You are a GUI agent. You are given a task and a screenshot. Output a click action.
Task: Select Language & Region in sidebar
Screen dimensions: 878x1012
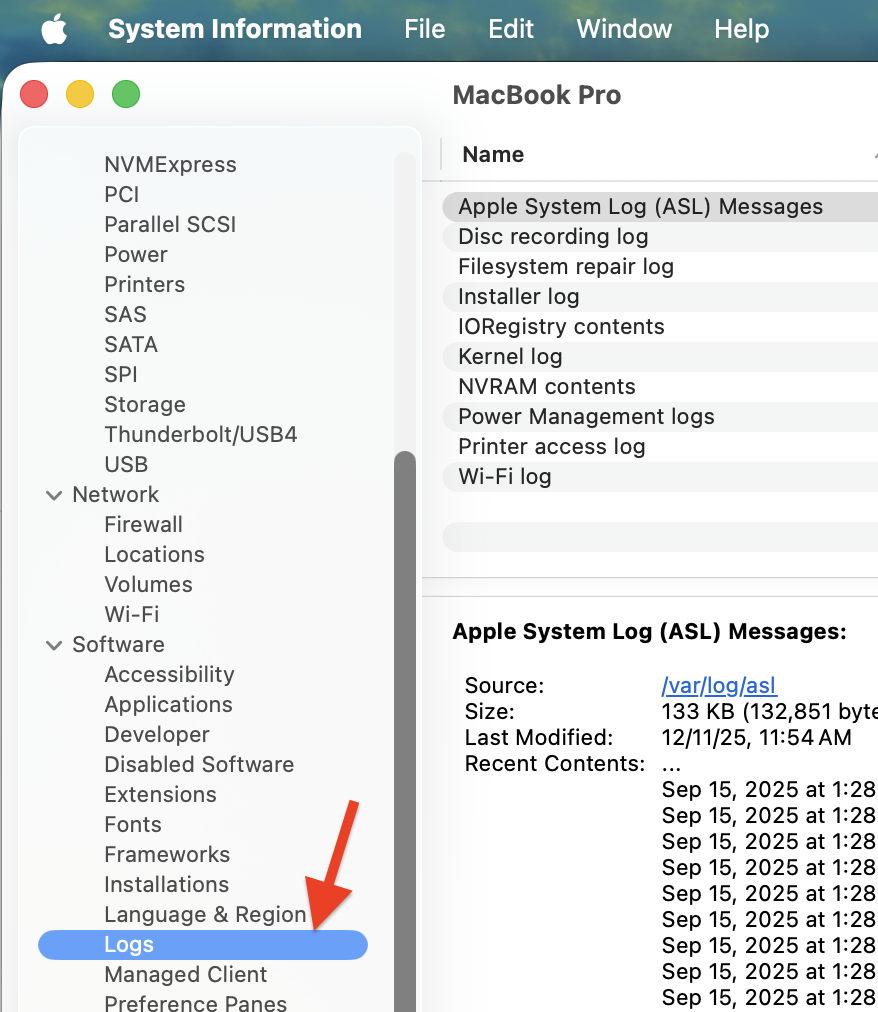(x=205, y=915)
